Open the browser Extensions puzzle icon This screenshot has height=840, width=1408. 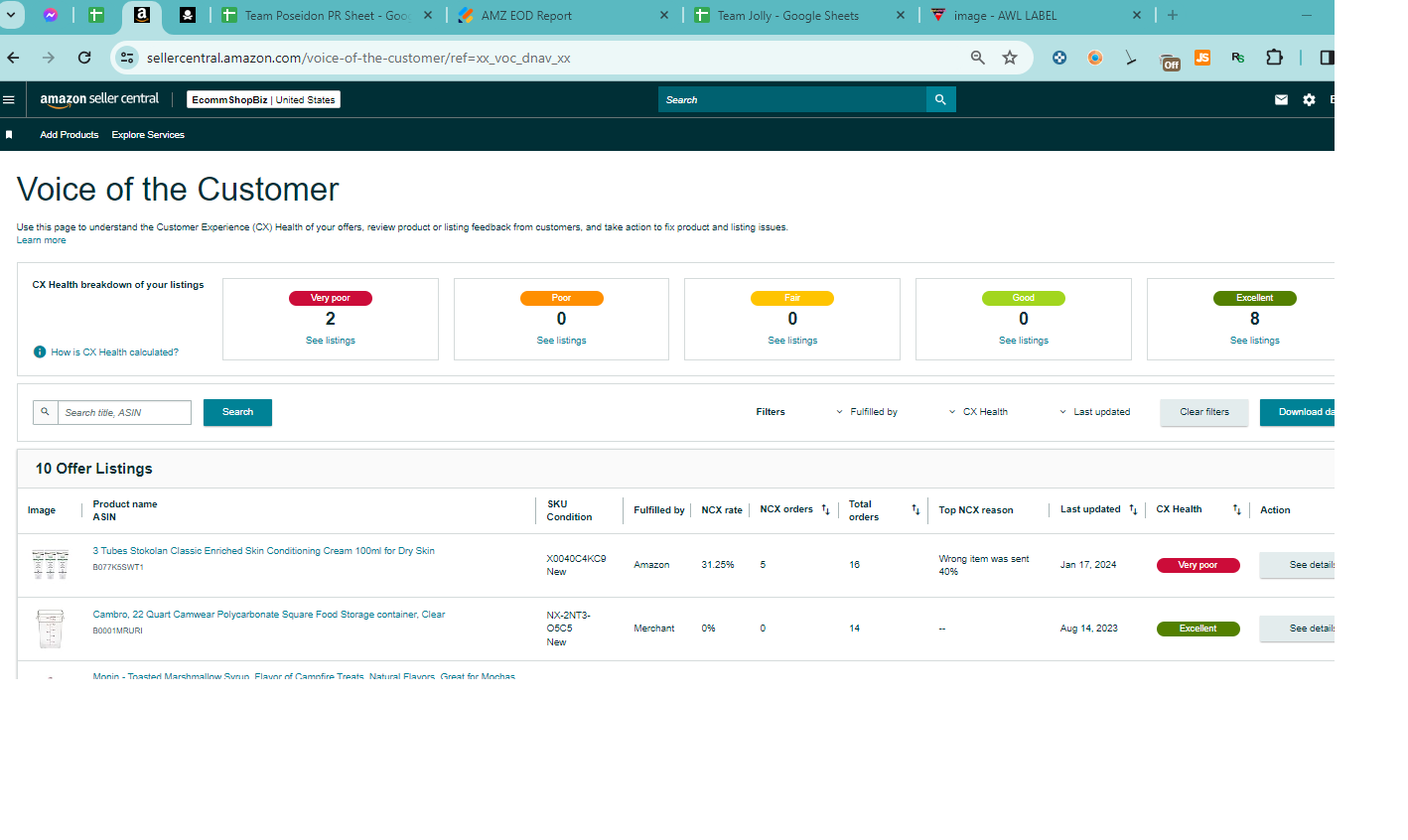tap(1274, 58)
